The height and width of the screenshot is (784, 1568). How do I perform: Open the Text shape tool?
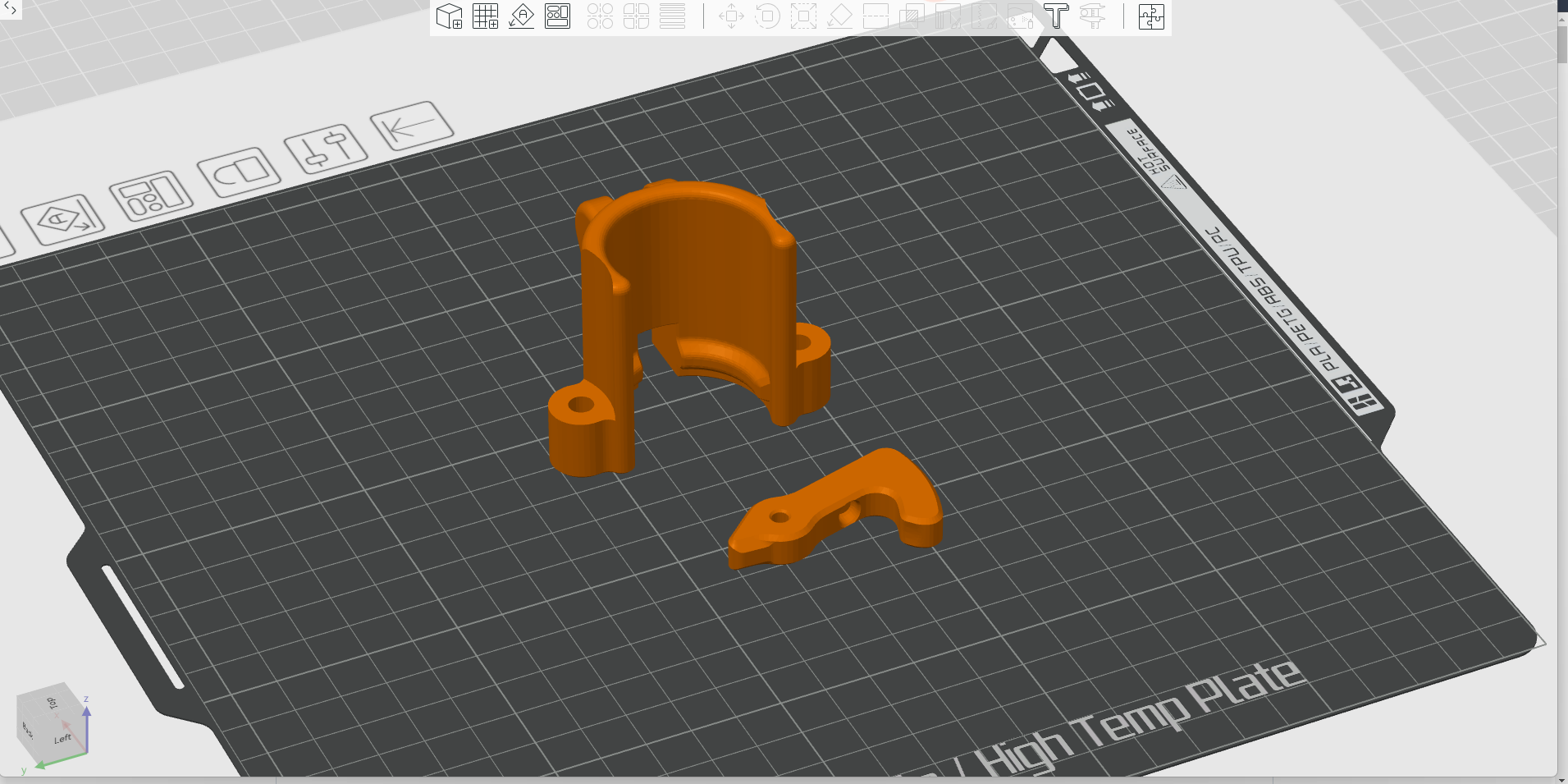1056,16
